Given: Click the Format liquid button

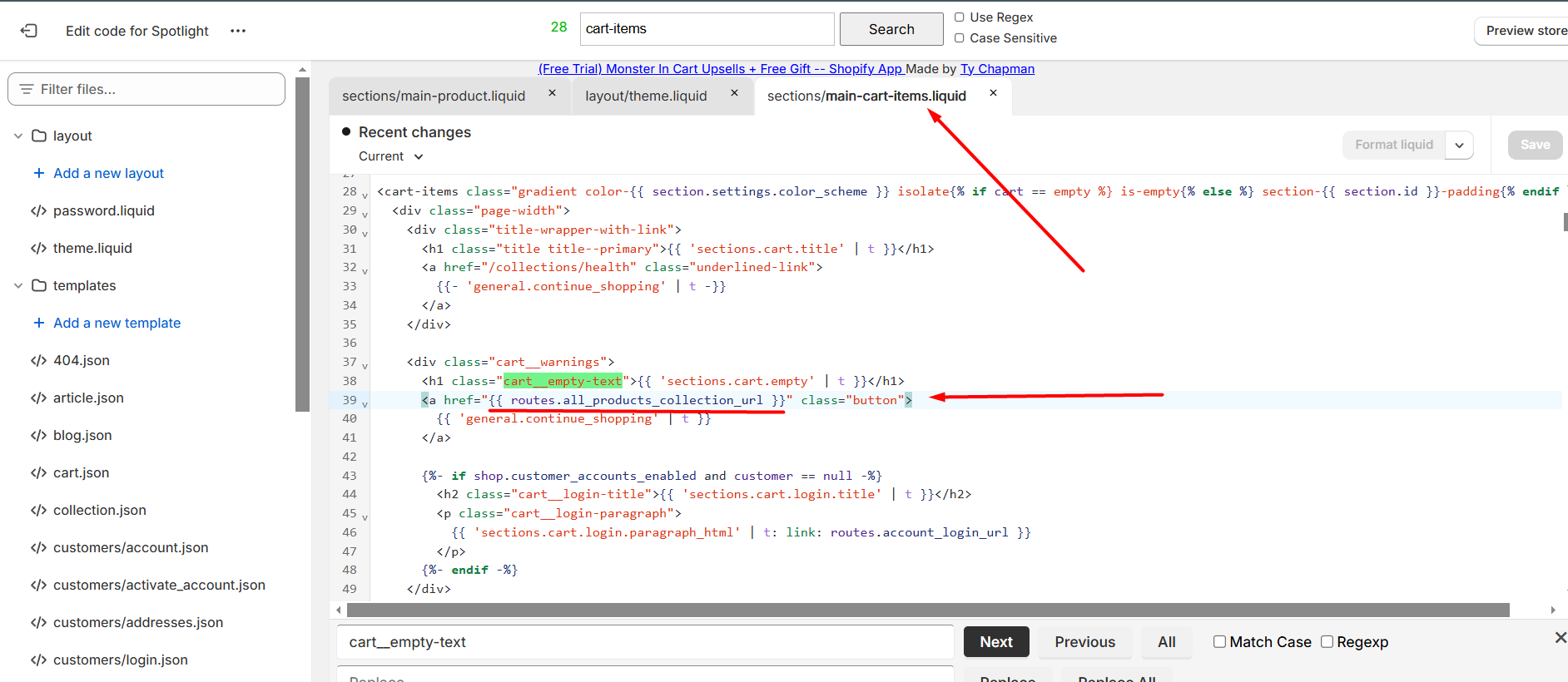Looking at the screenshot, I should (x=1394, y=145).
